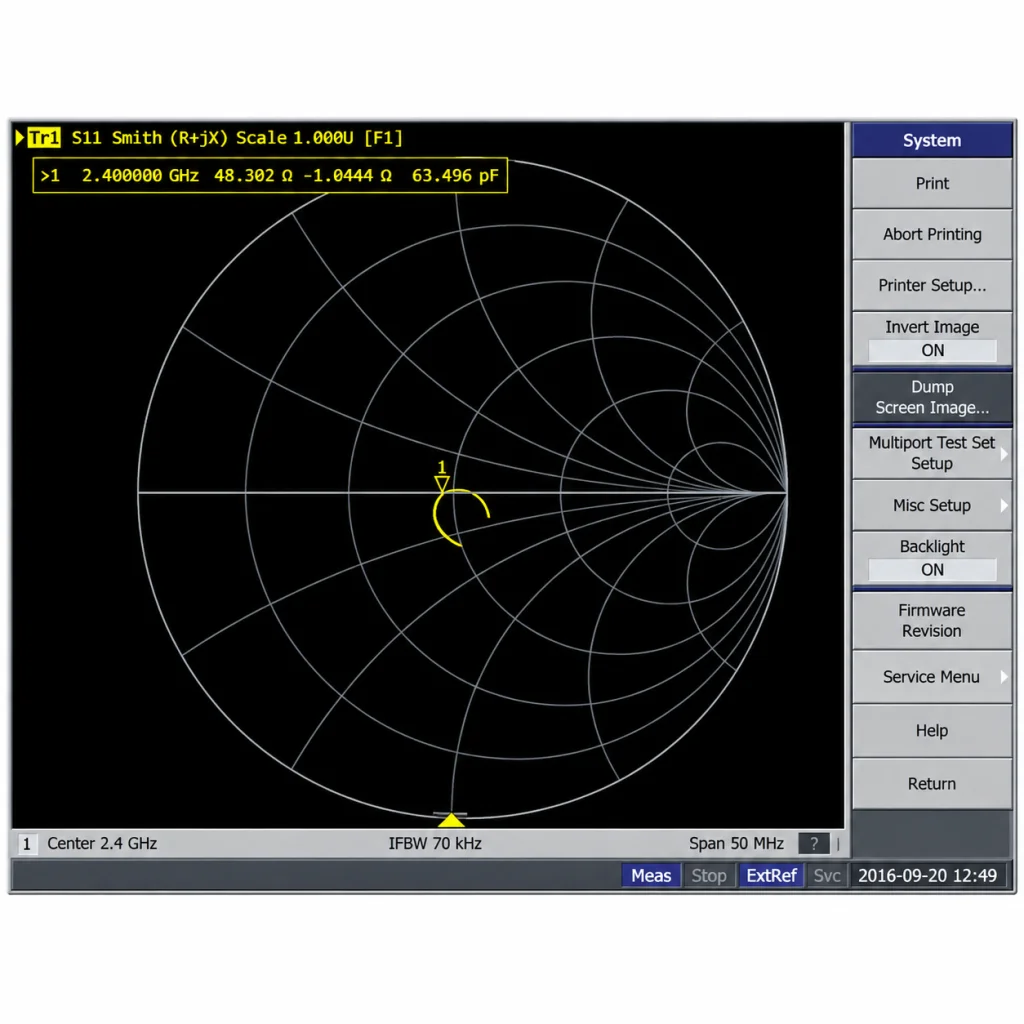
Task: Click the -1.0444 Ω reactance value
Action: pos(347,176)
